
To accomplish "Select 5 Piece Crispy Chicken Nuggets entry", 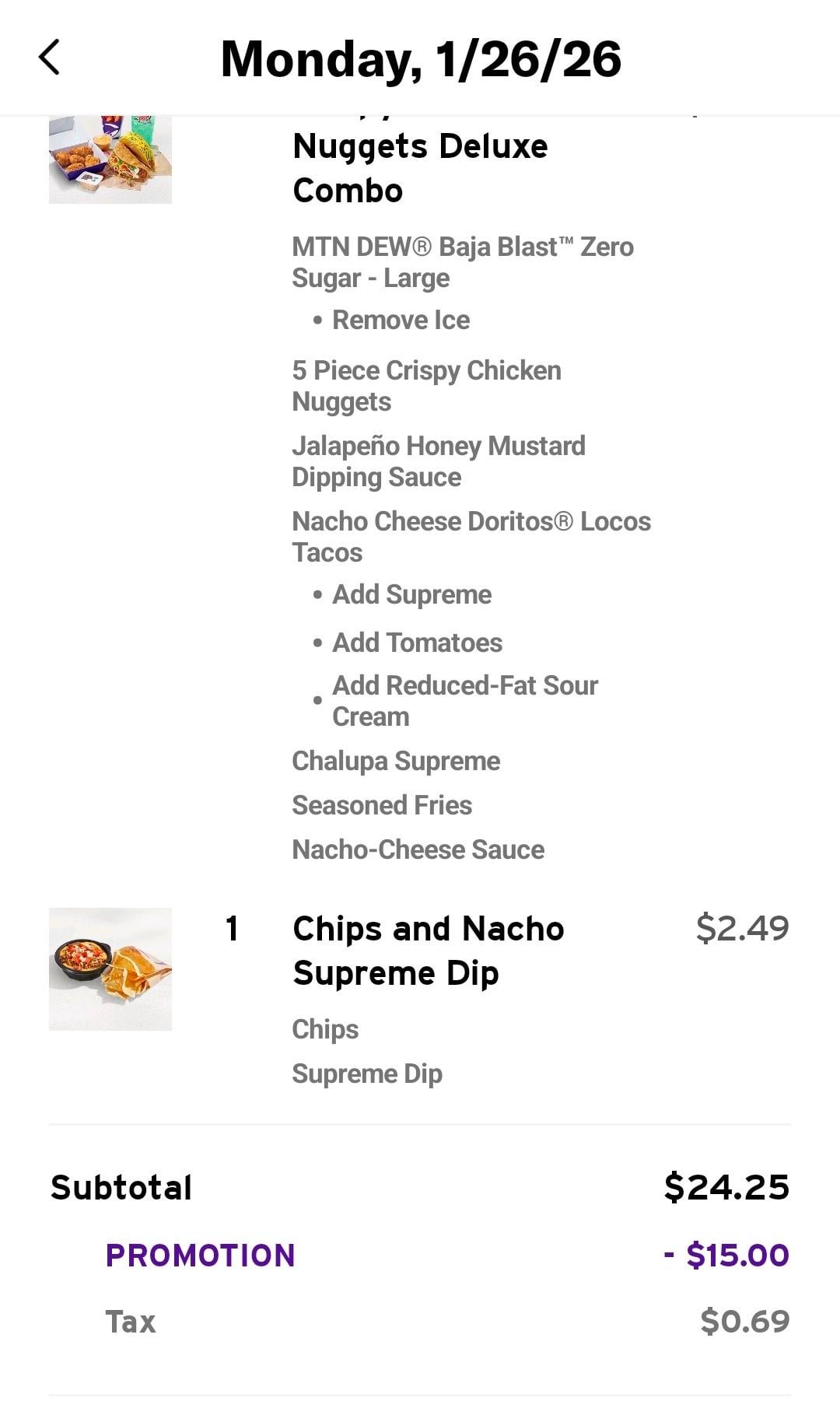I will (426, 386).
